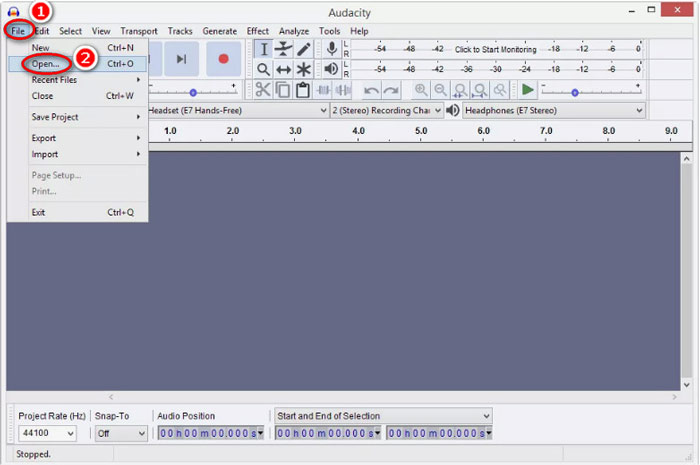This screenshot has height=465, width=700.
Task: Open the Generate menu
Action: (x=220, y=31)
